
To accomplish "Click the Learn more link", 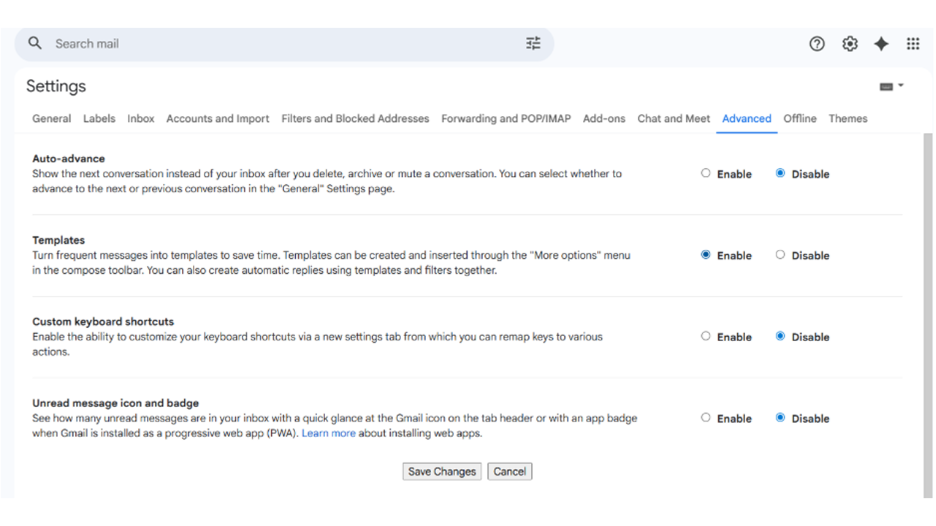I will [x=328, y=433].
